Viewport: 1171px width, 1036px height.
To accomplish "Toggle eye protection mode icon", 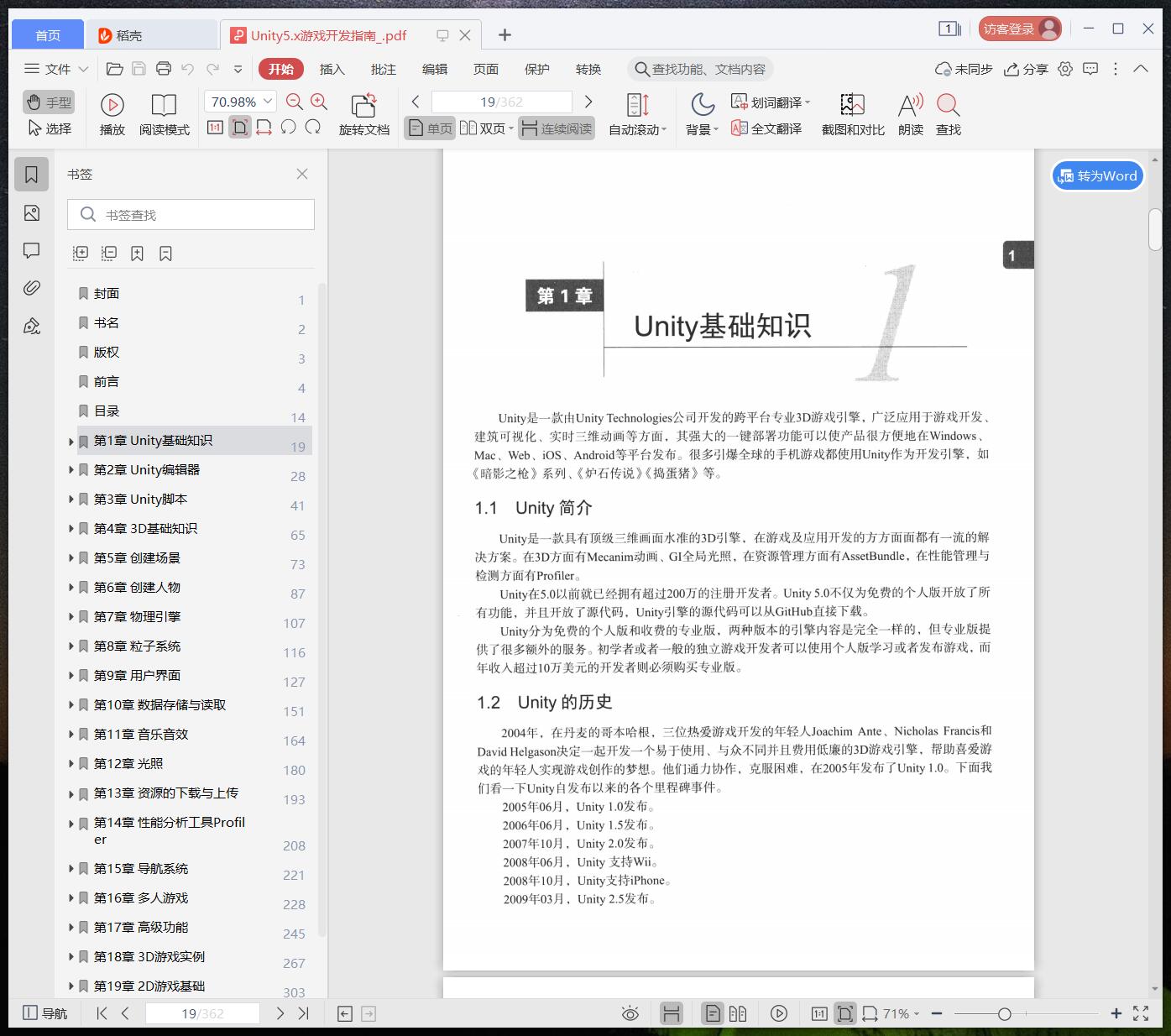I will coord(630,1013).
